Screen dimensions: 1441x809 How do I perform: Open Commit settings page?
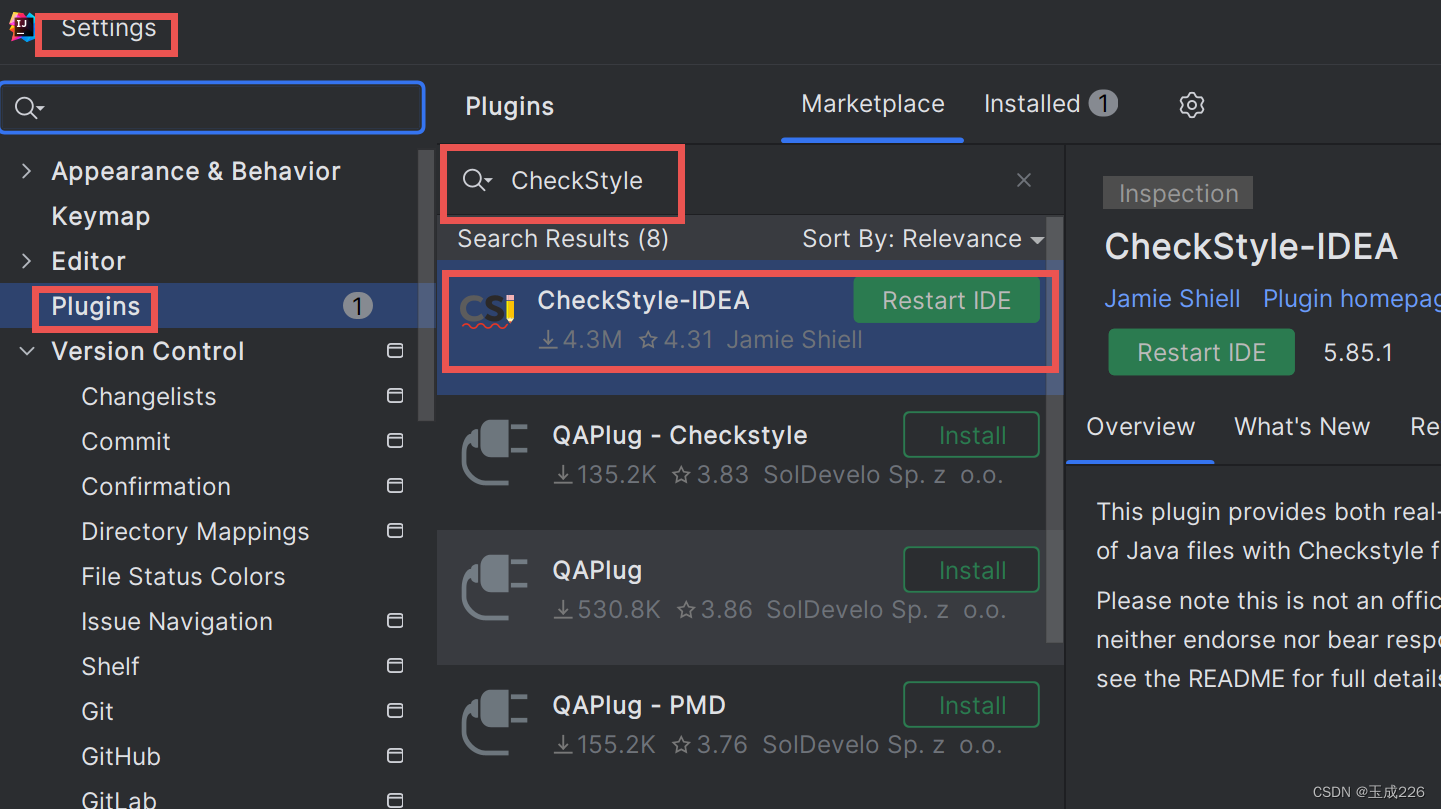point(126,441)
